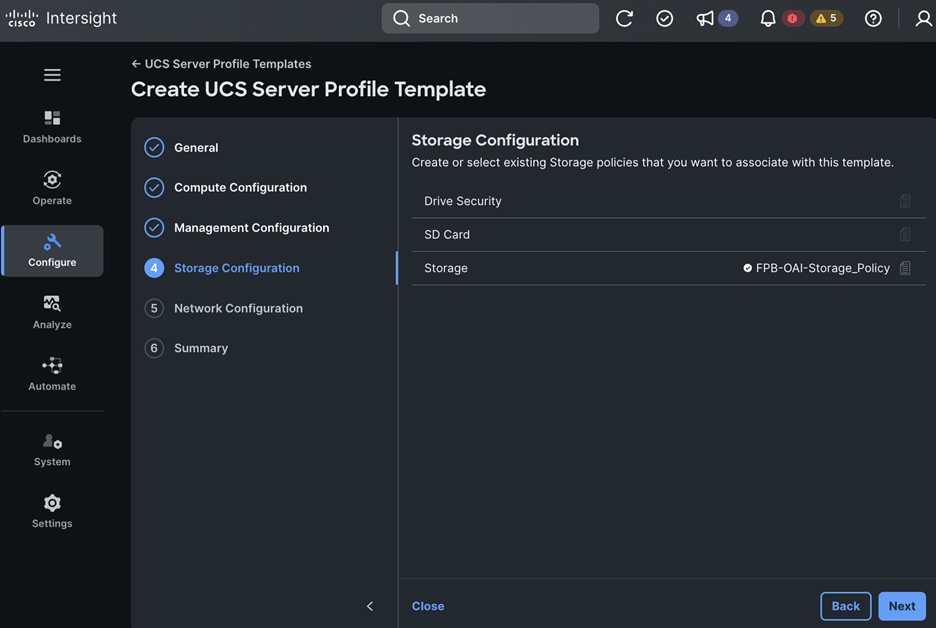Select Storage Configuration step
Screen dimensions: 936x628
point(222,268)
